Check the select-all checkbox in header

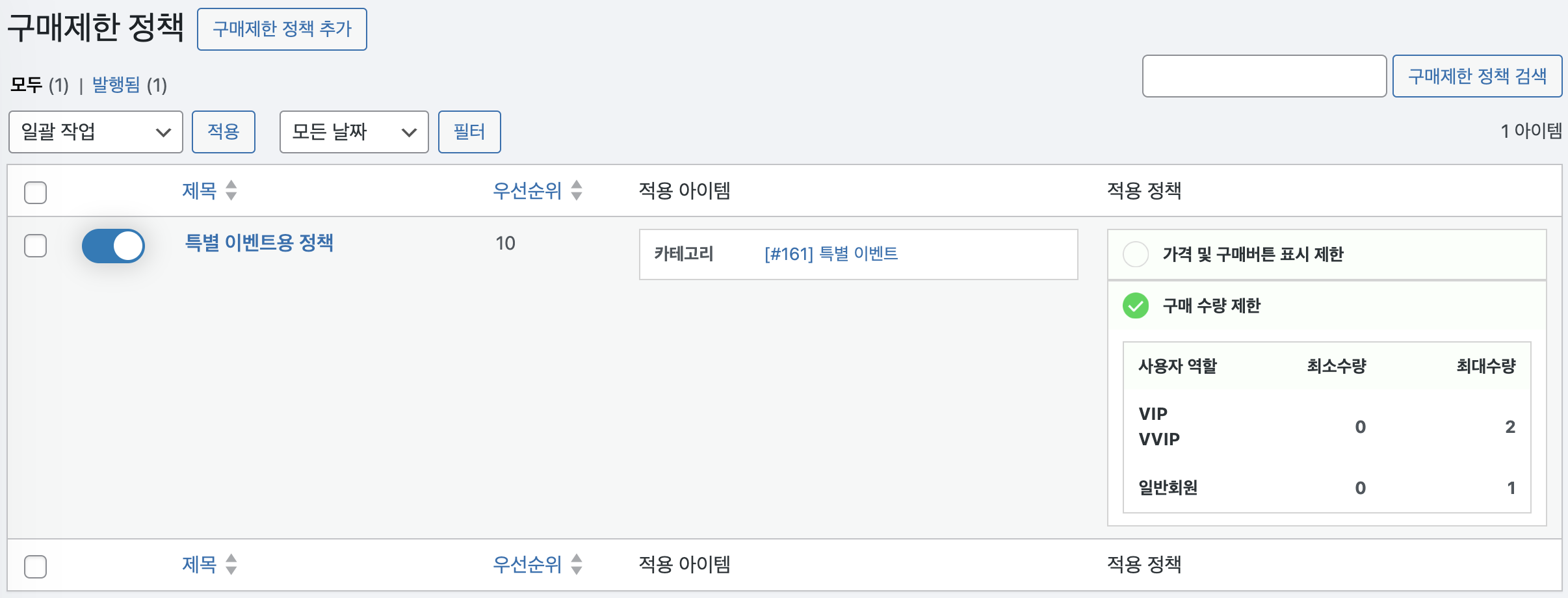click(x=35, y=192)
